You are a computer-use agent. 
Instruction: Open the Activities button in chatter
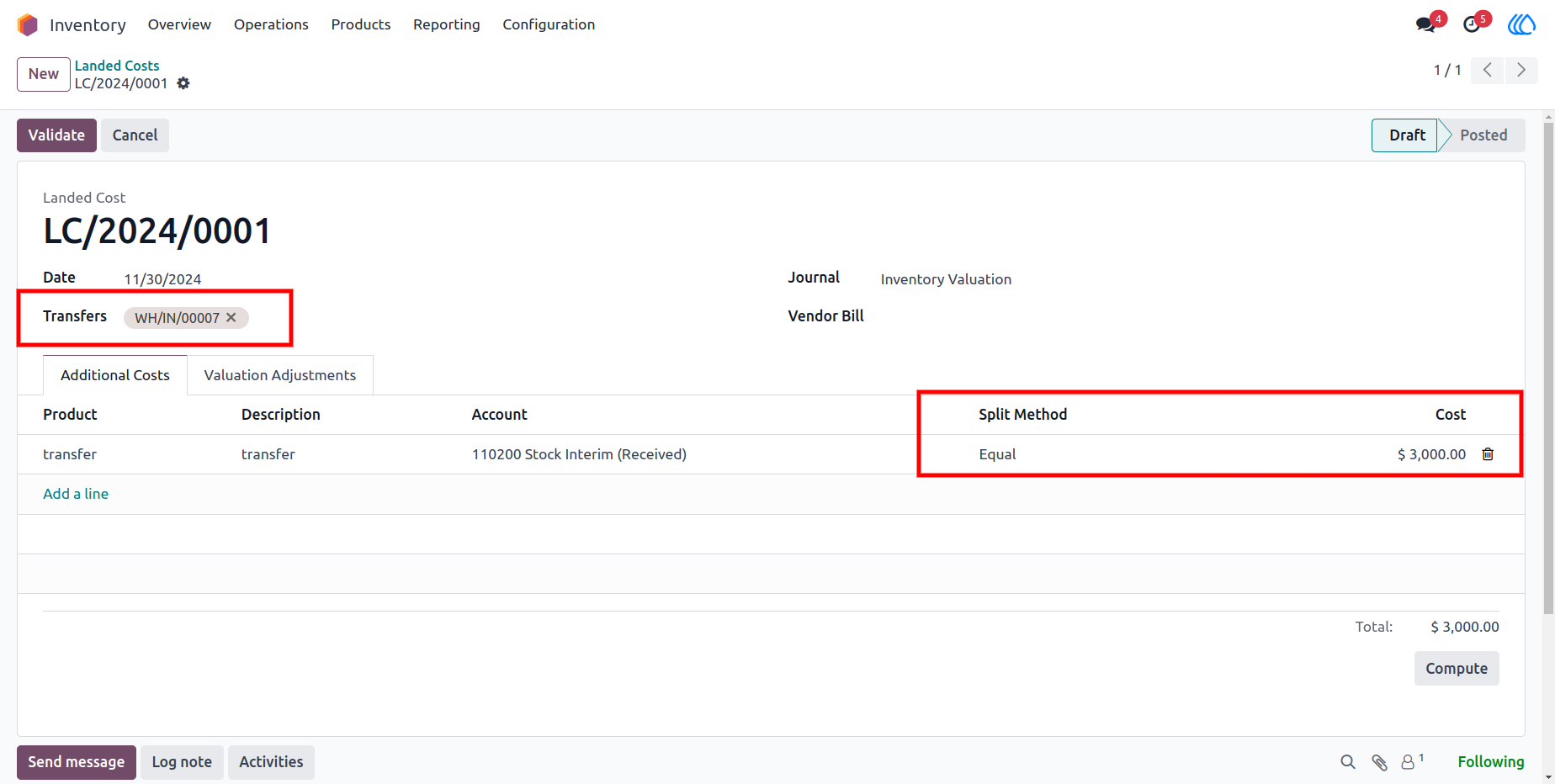[x=271, y=762]
